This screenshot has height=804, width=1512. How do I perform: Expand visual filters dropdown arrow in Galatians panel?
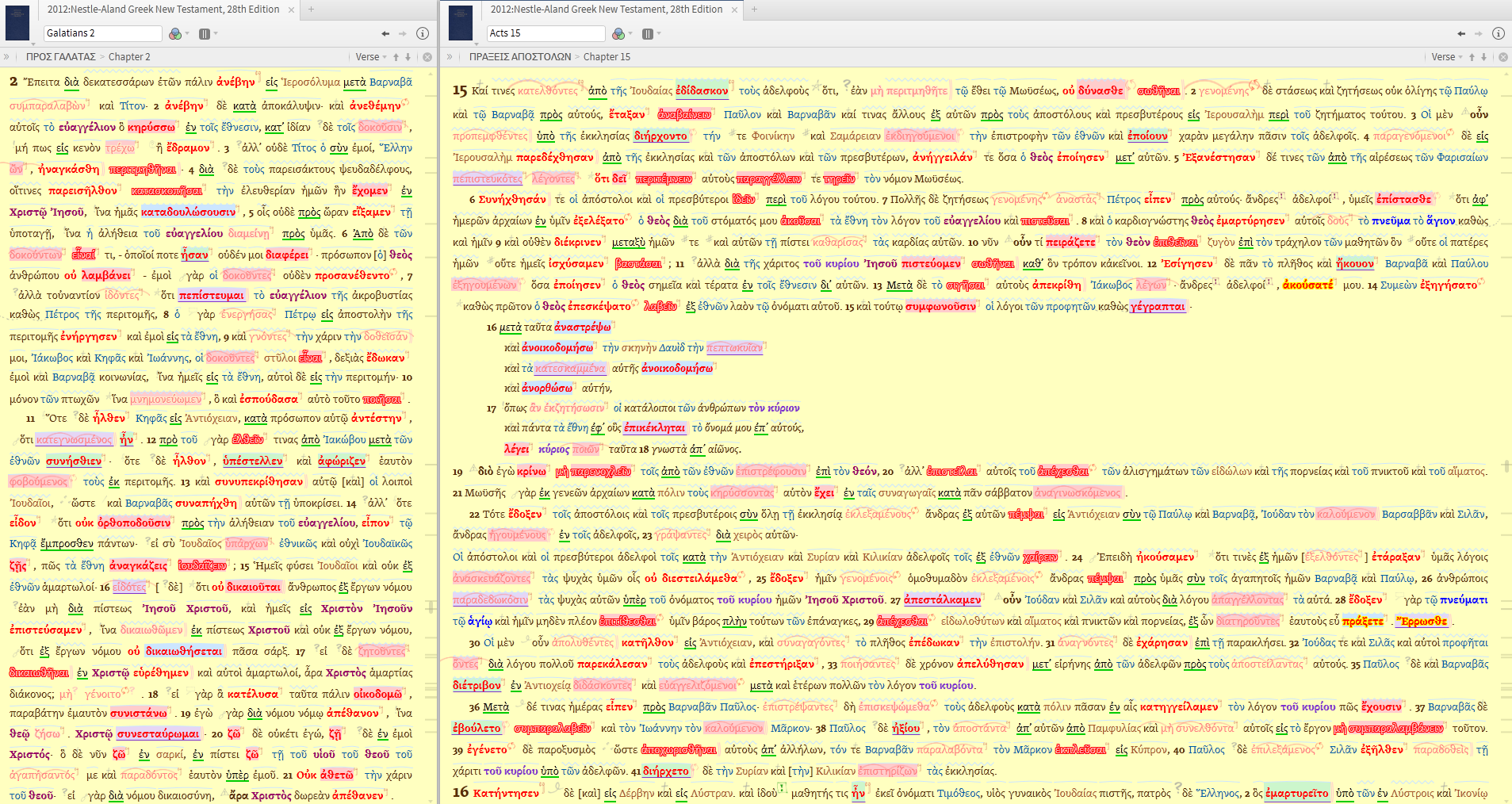coord(187,33)
